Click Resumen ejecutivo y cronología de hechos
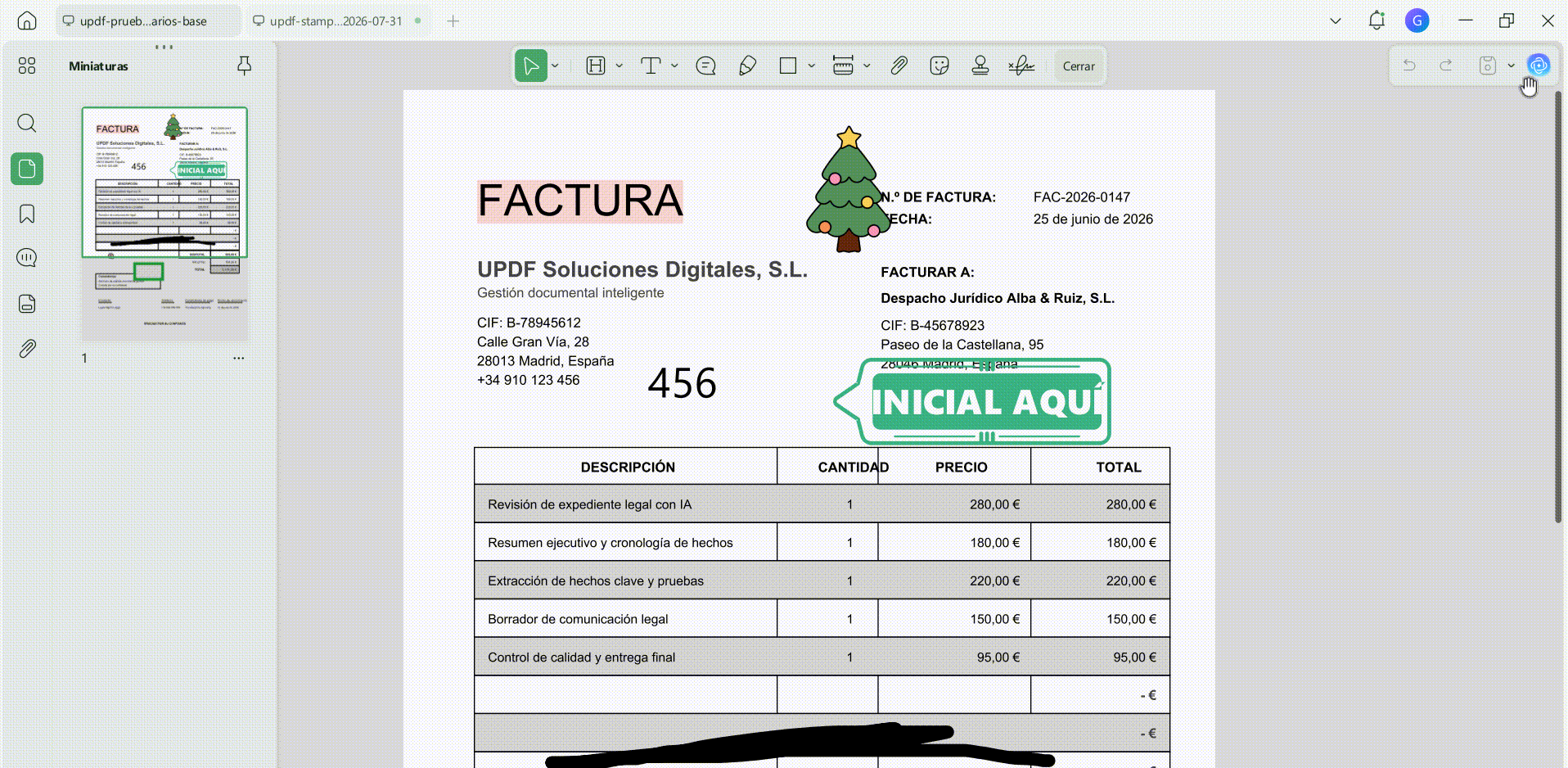1568x768 pixels. (611, 543)
